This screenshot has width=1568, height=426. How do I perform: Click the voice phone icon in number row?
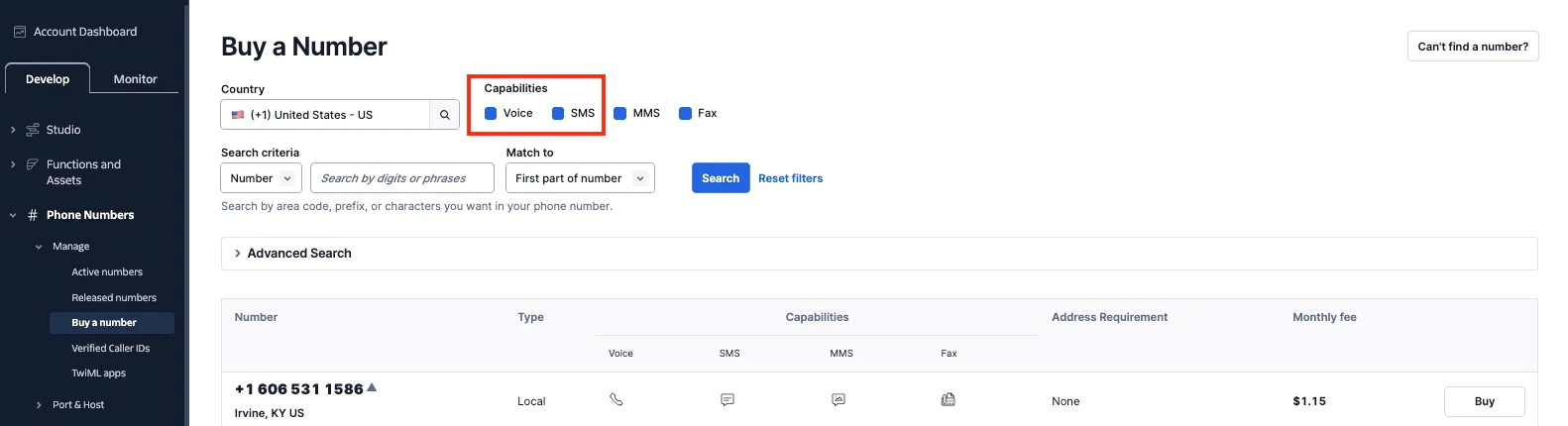tap(616, 400)
